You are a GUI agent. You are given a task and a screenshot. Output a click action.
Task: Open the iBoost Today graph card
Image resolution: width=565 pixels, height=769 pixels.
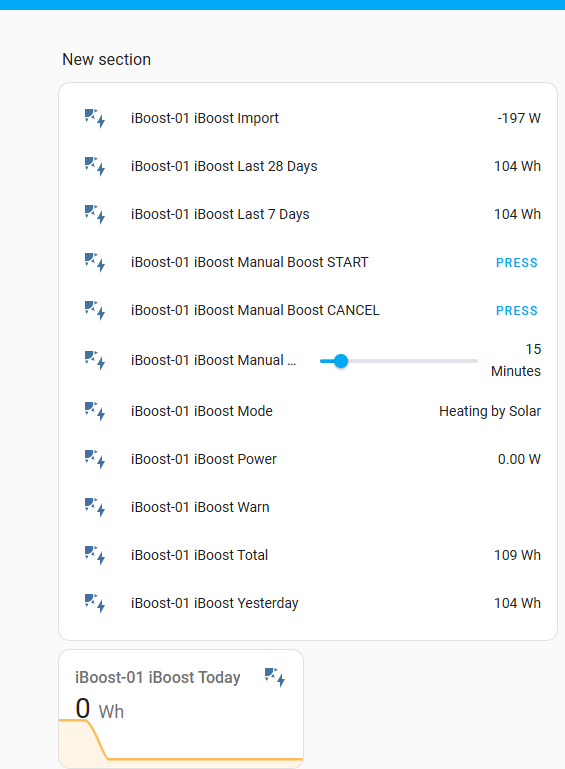point(181,709)
